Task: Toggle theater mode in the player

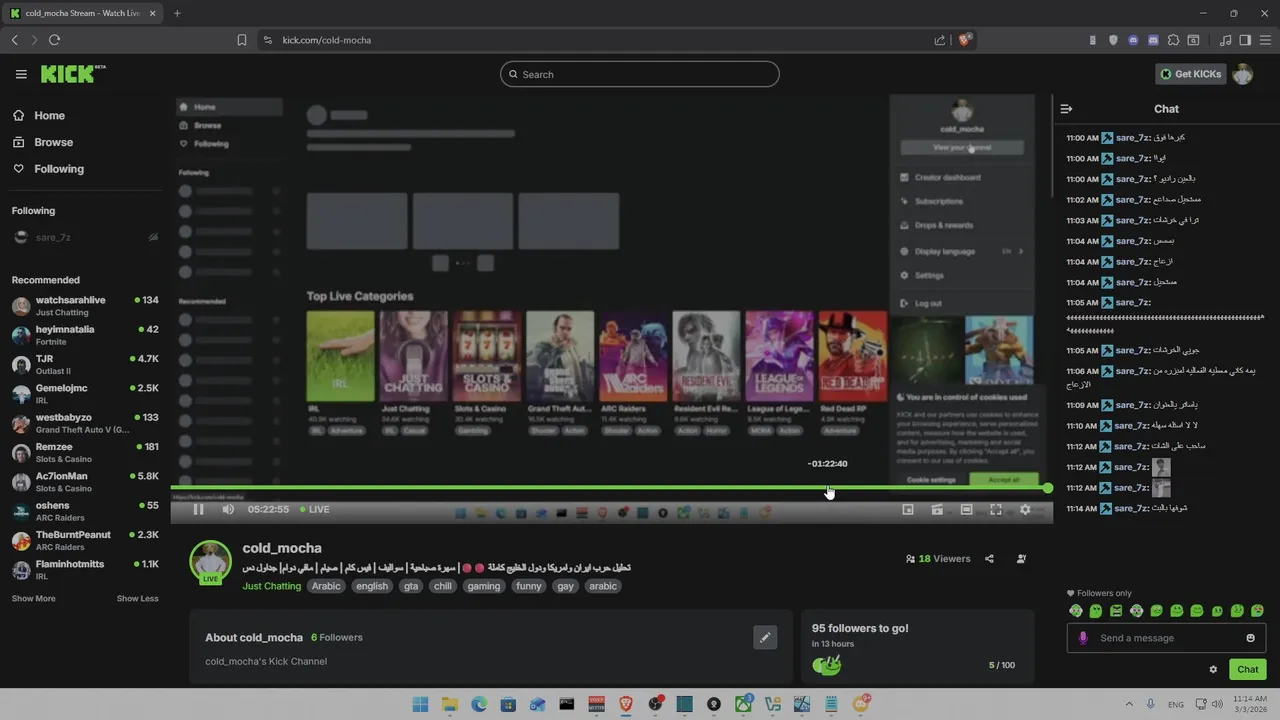Action: click(966, 510)
